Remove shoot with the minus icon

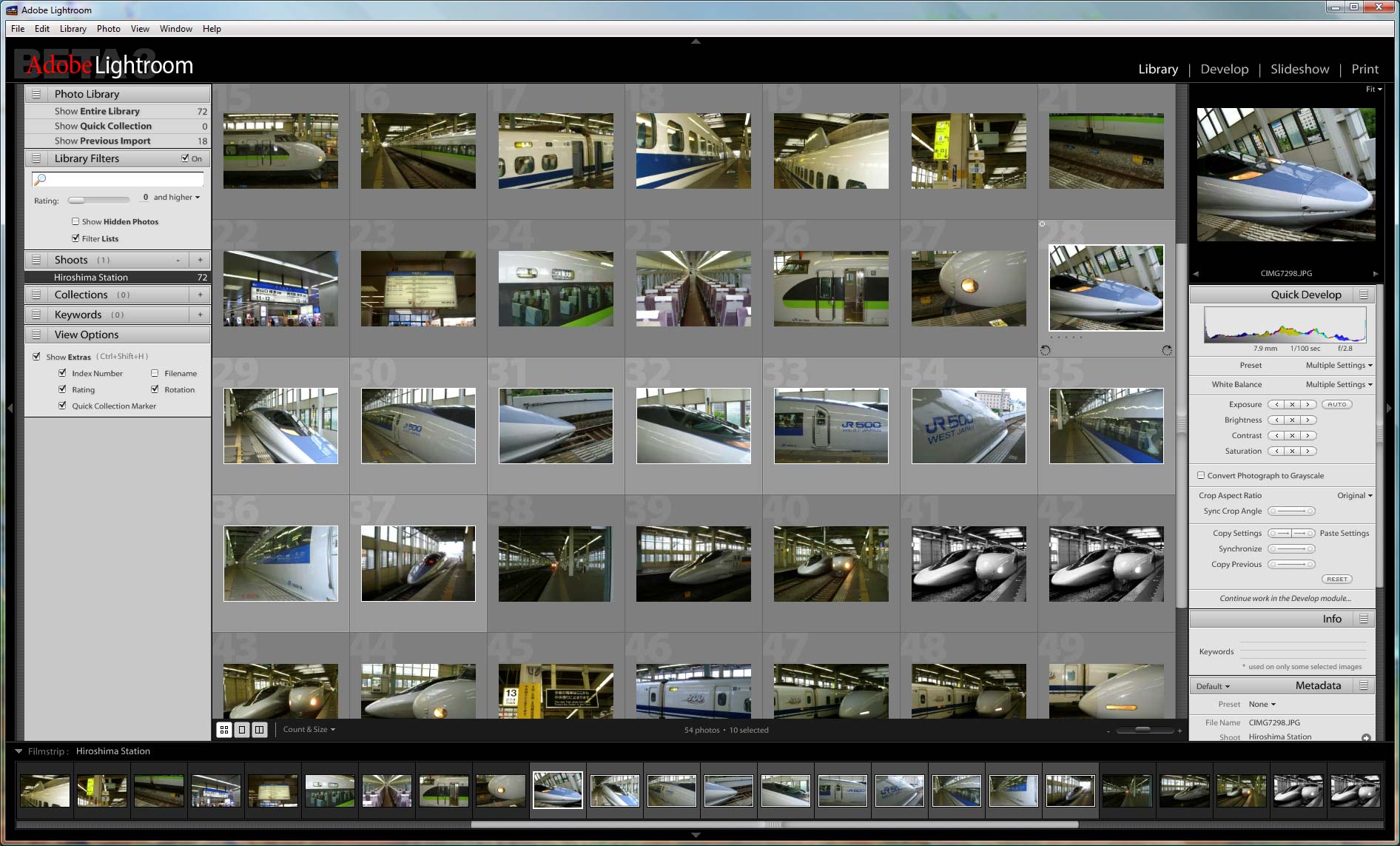point(178,260)
